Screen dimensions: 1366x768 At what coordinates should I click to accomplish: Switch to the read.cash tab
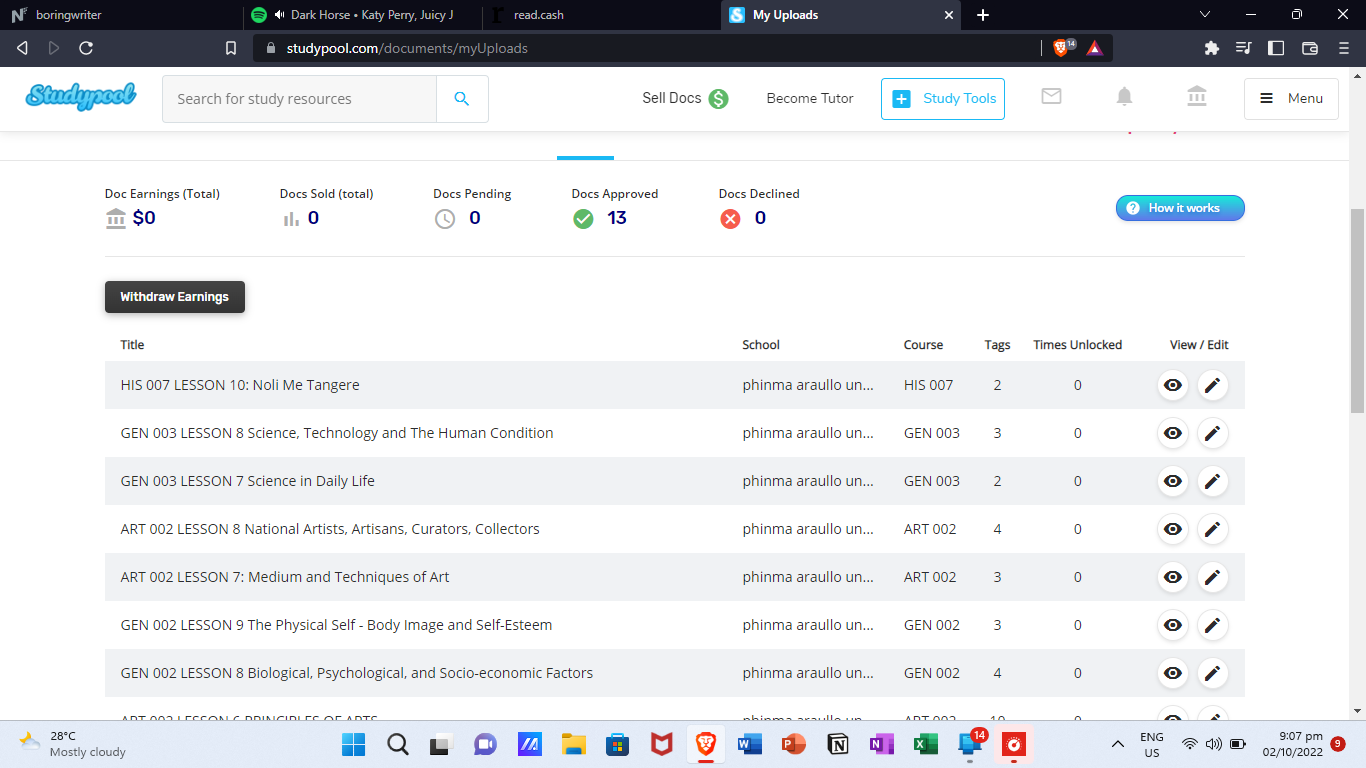[600, 15]
